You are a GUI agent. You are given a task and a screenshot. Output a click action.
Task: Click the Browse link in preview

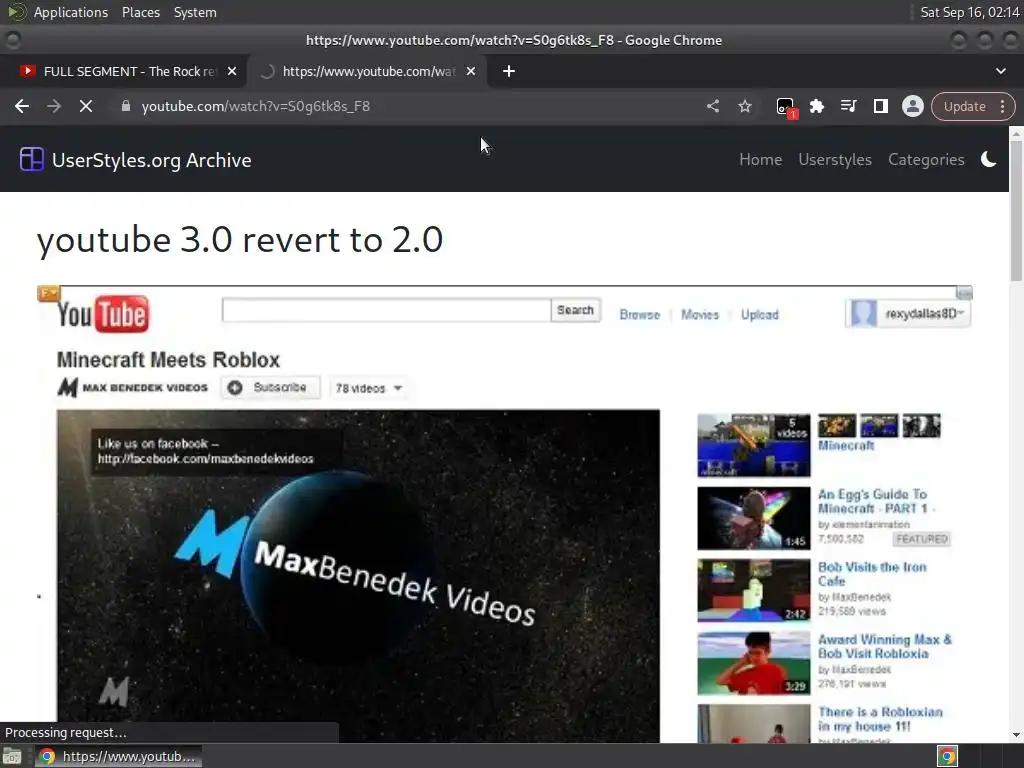pos(639,315)
